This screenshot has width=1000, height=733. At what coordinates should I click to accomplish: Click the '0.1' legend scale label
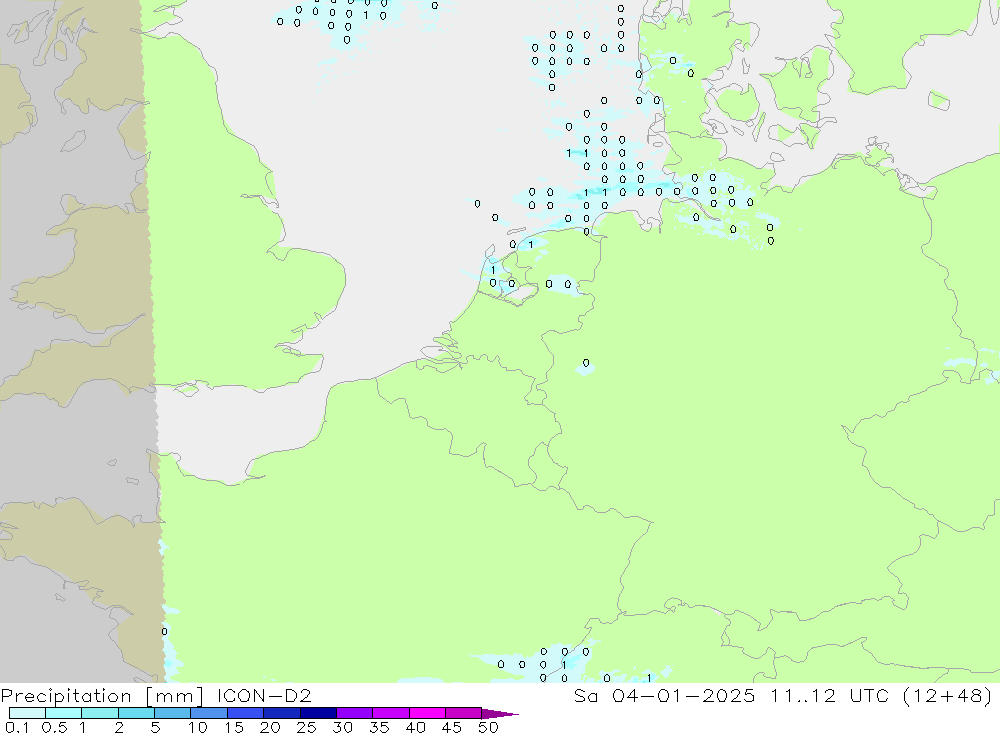[x=17, y=727]
